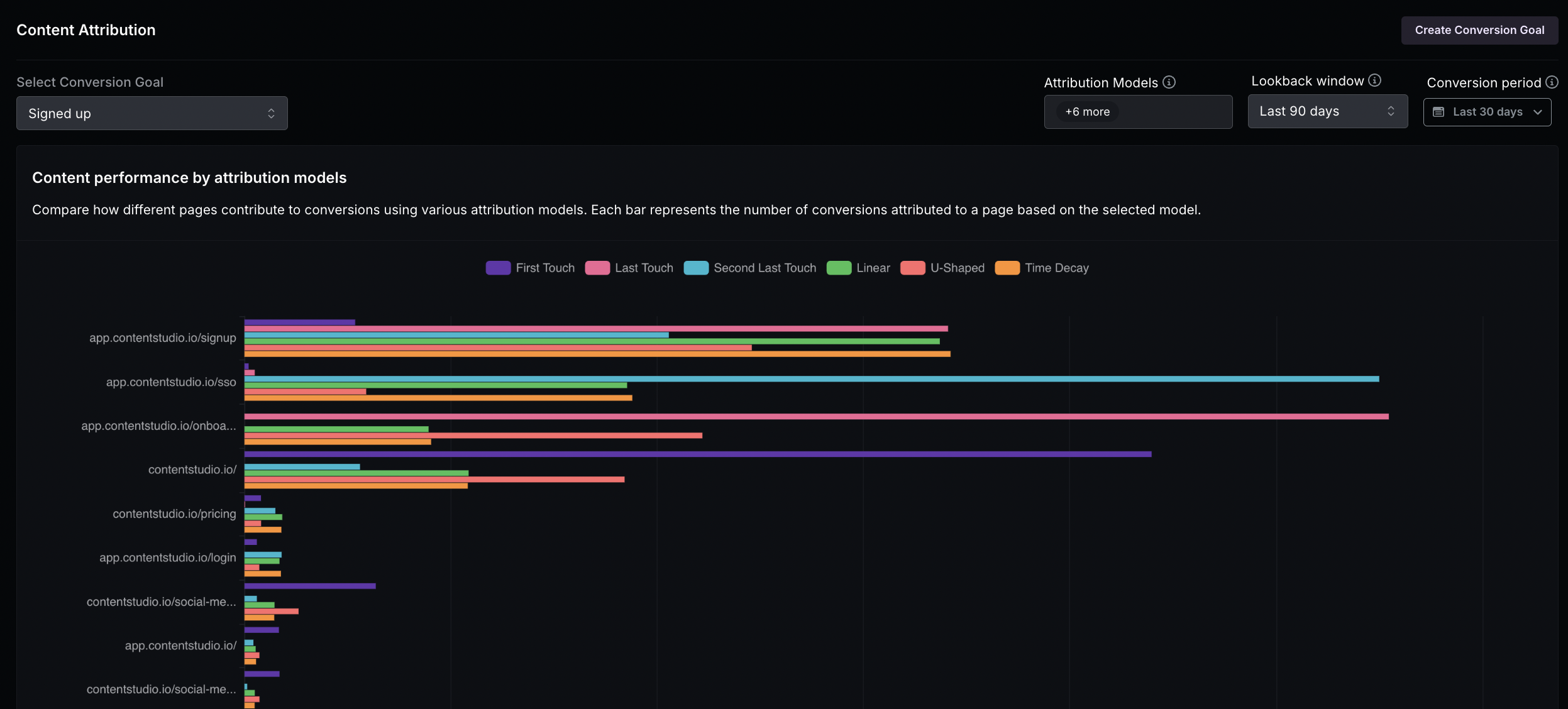Image resolution: width=1568 pixels, height=709 pixels.
Task: Toggle U-Shaped legend series
Action: pyautogui.click(x=942, y=268)
